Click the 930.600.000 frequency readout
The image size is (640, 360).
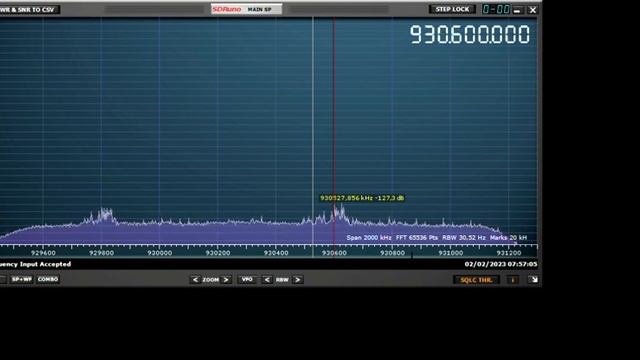[470, 34]
